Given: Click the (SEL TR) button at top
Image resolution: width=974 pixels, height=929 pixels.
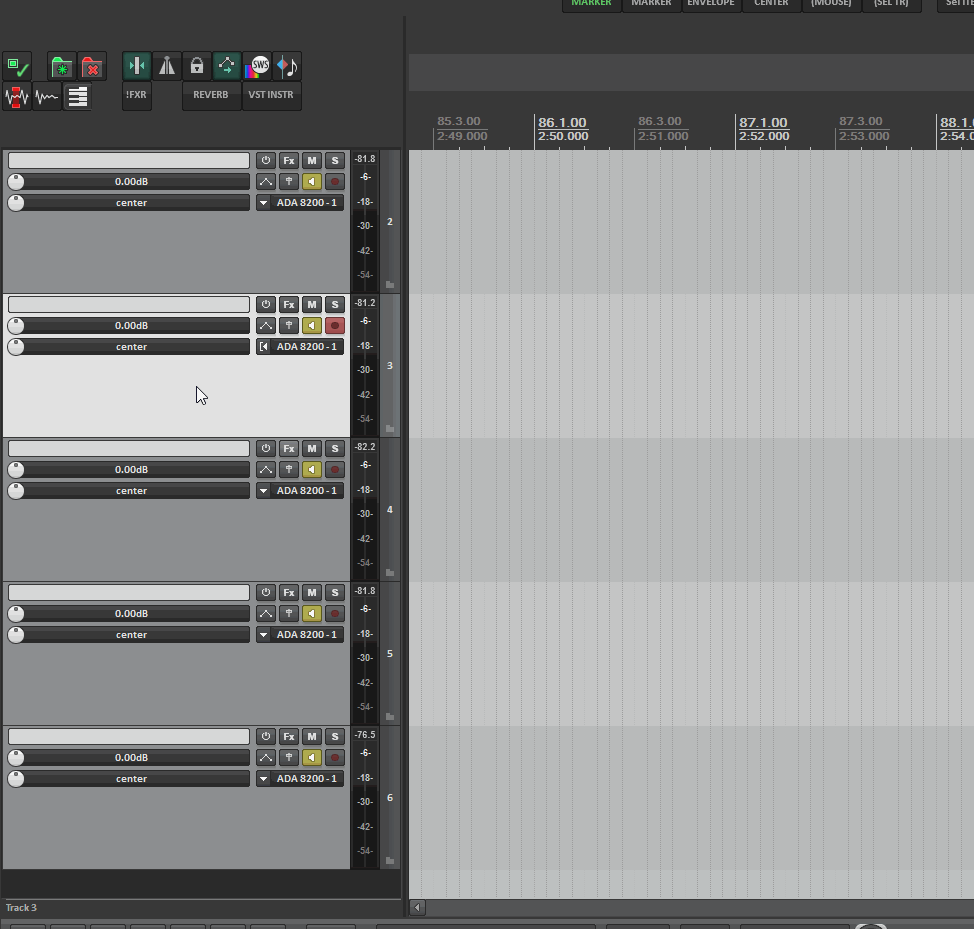Looking at the screenshot, I should (891, 4).
